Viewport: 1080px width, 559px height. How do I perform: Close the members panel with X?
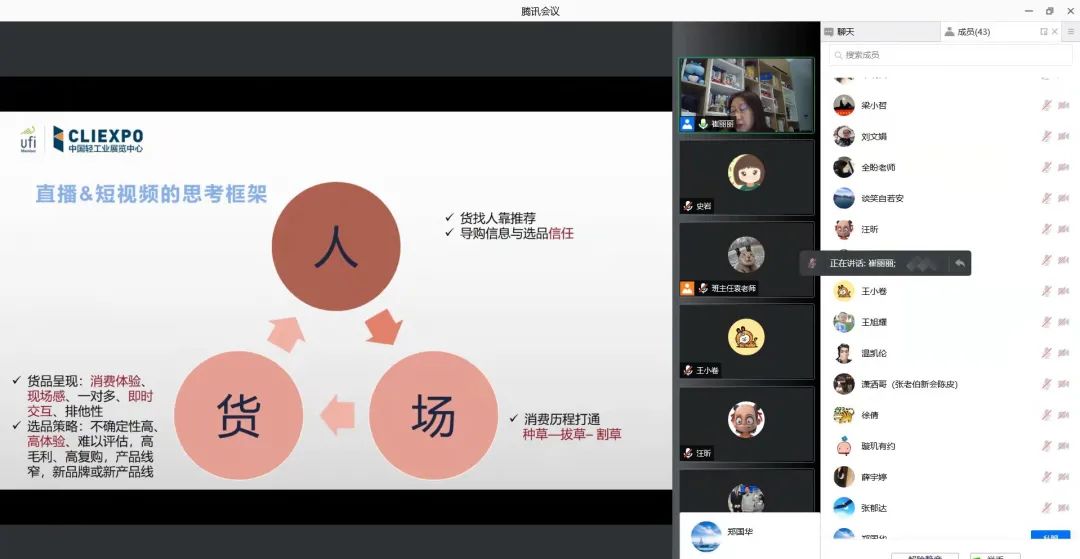pyautogui.click(x=1055, y=32)
